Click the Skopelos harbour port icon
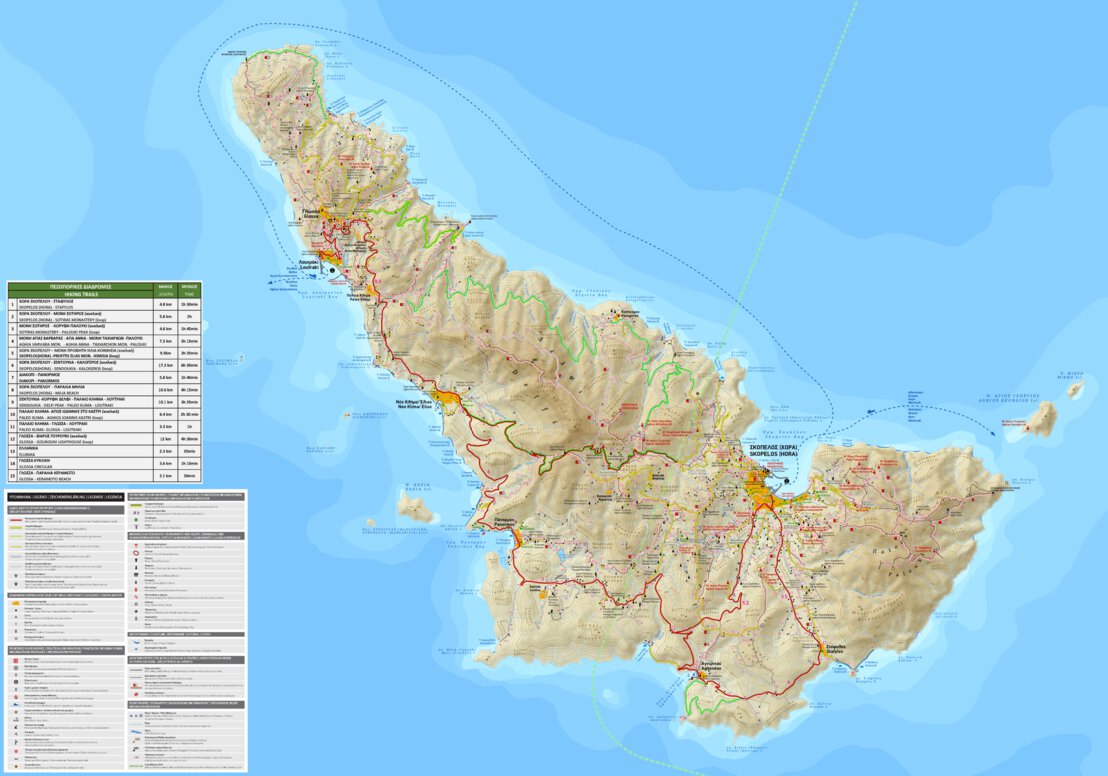The width and height of the screenshot is (1108, 776). tap(786, 483)
